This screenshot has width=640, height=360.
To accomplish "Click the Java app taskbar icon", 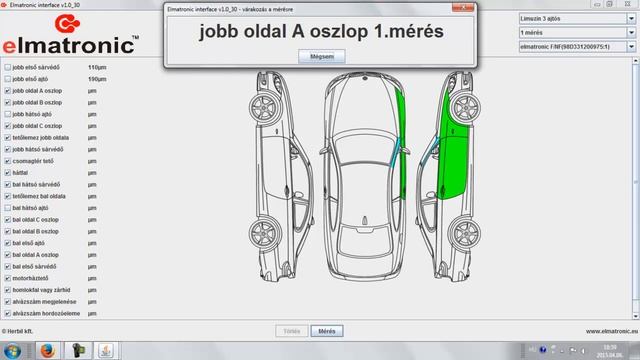I will point(106,351).
